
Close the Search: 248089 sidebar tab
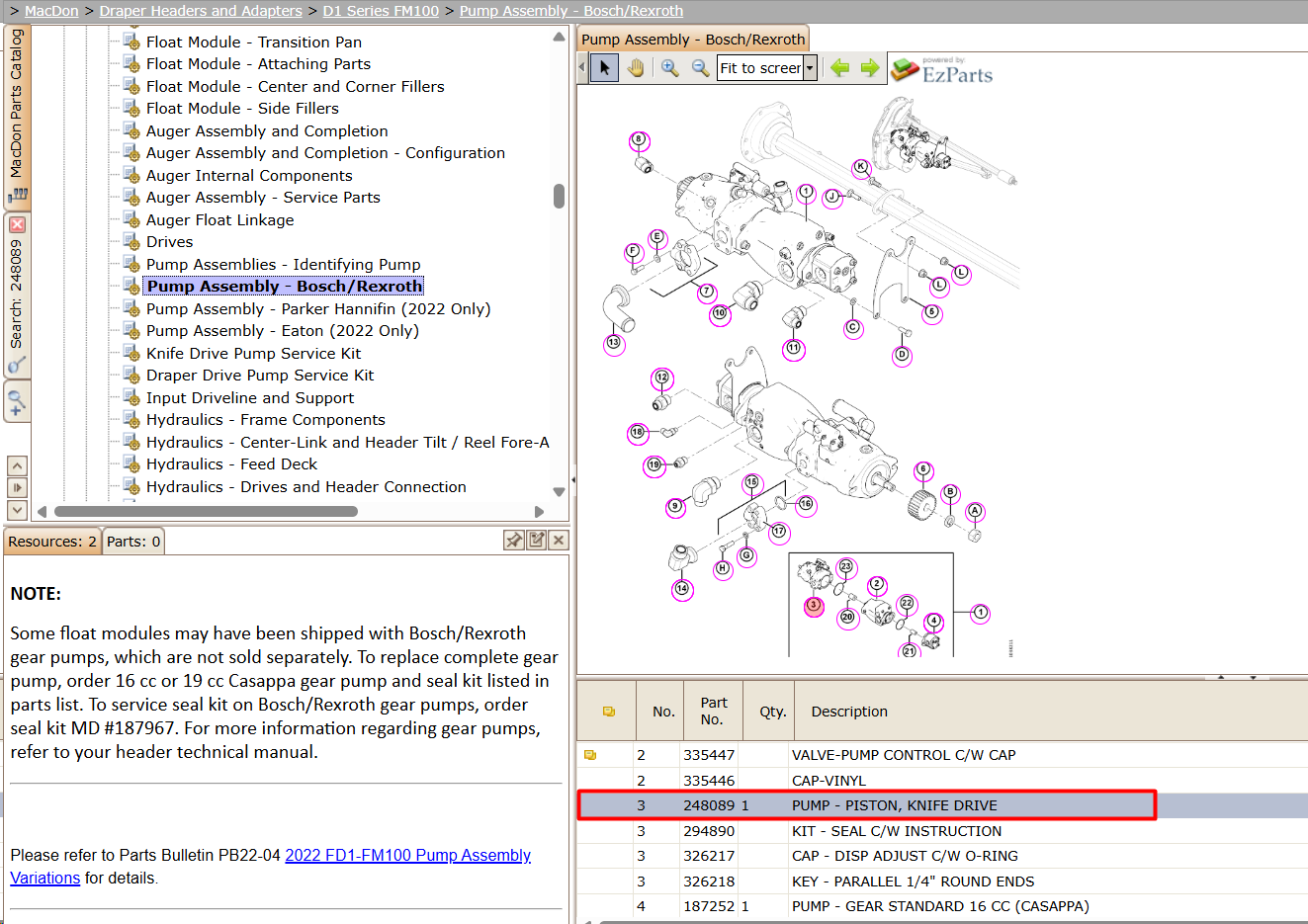17,225
